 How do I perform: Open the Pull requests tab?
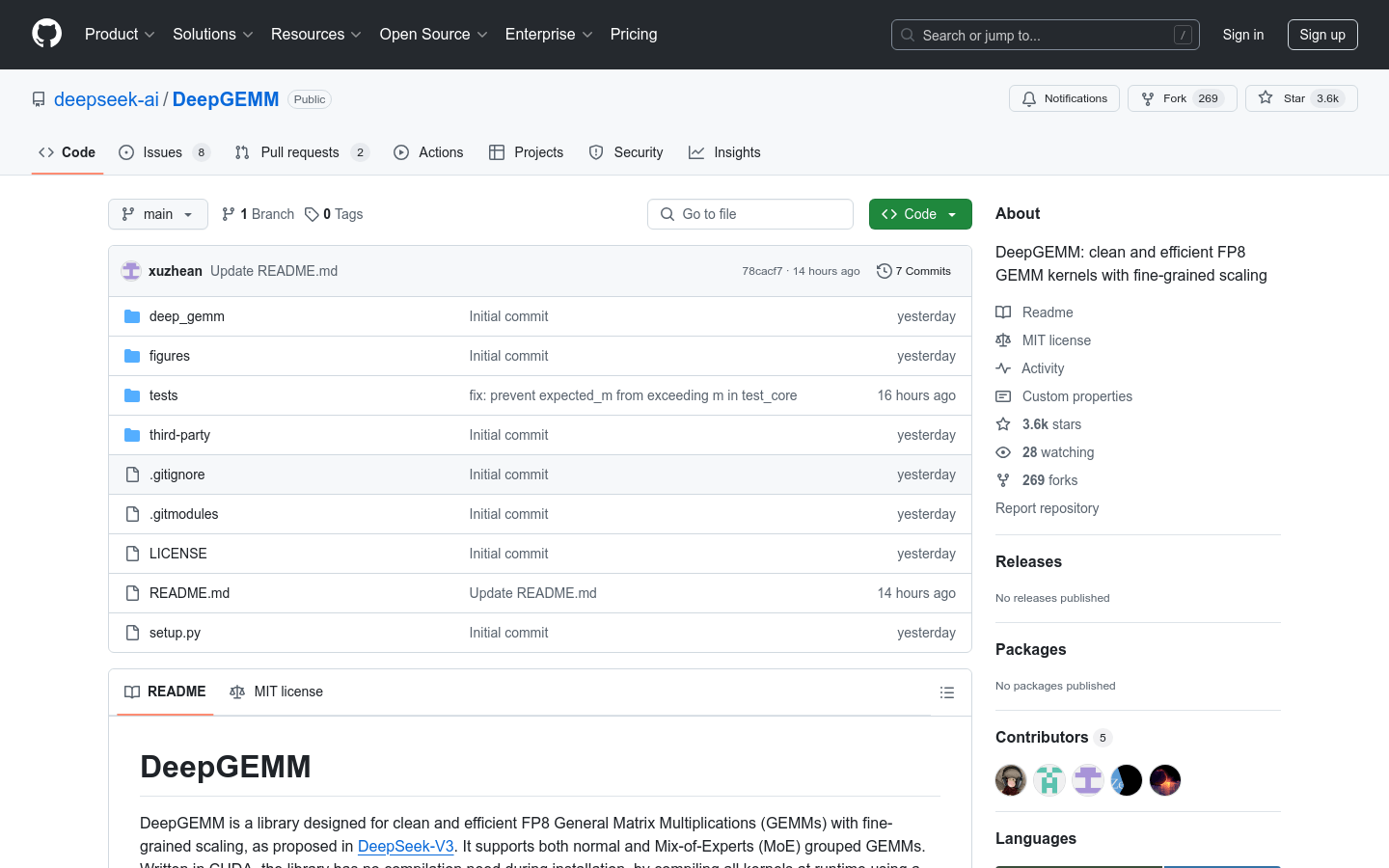click(302, 152)
